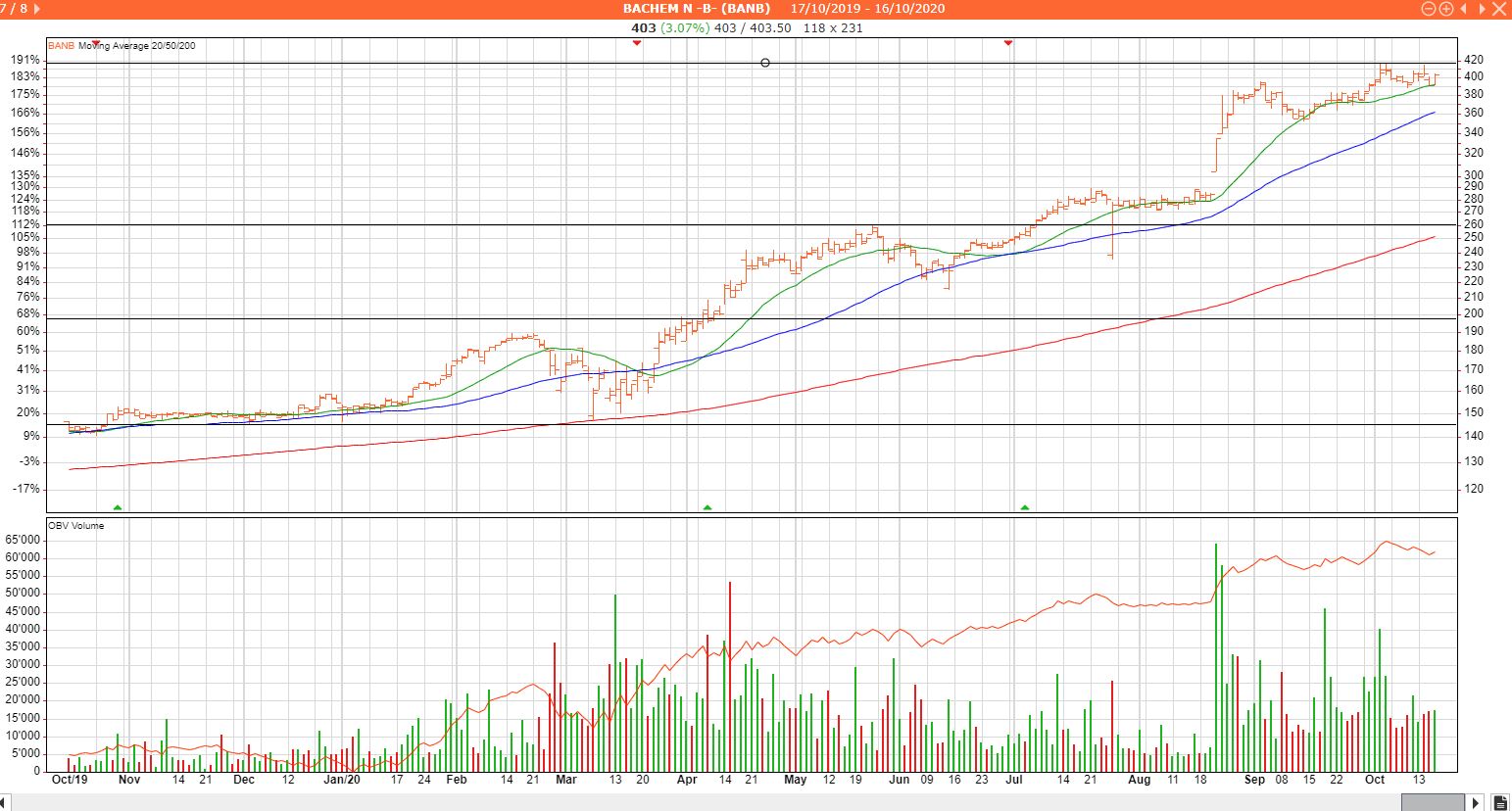Click the red sell marker above July

(1008, 43)
